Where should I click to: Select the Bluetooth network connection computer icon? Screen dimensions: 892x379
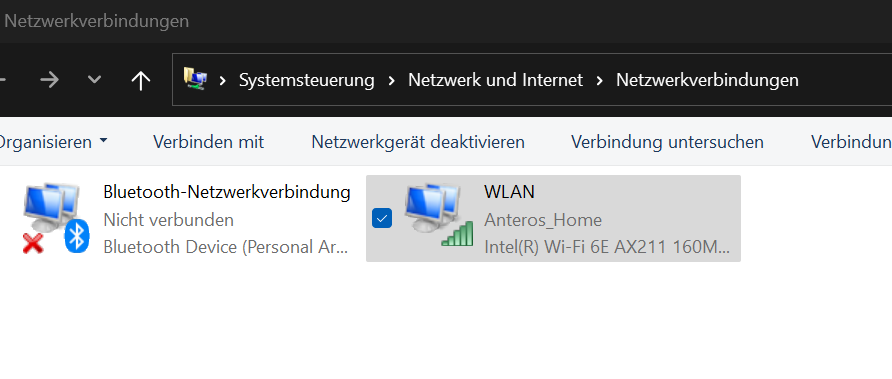[49, 208]
